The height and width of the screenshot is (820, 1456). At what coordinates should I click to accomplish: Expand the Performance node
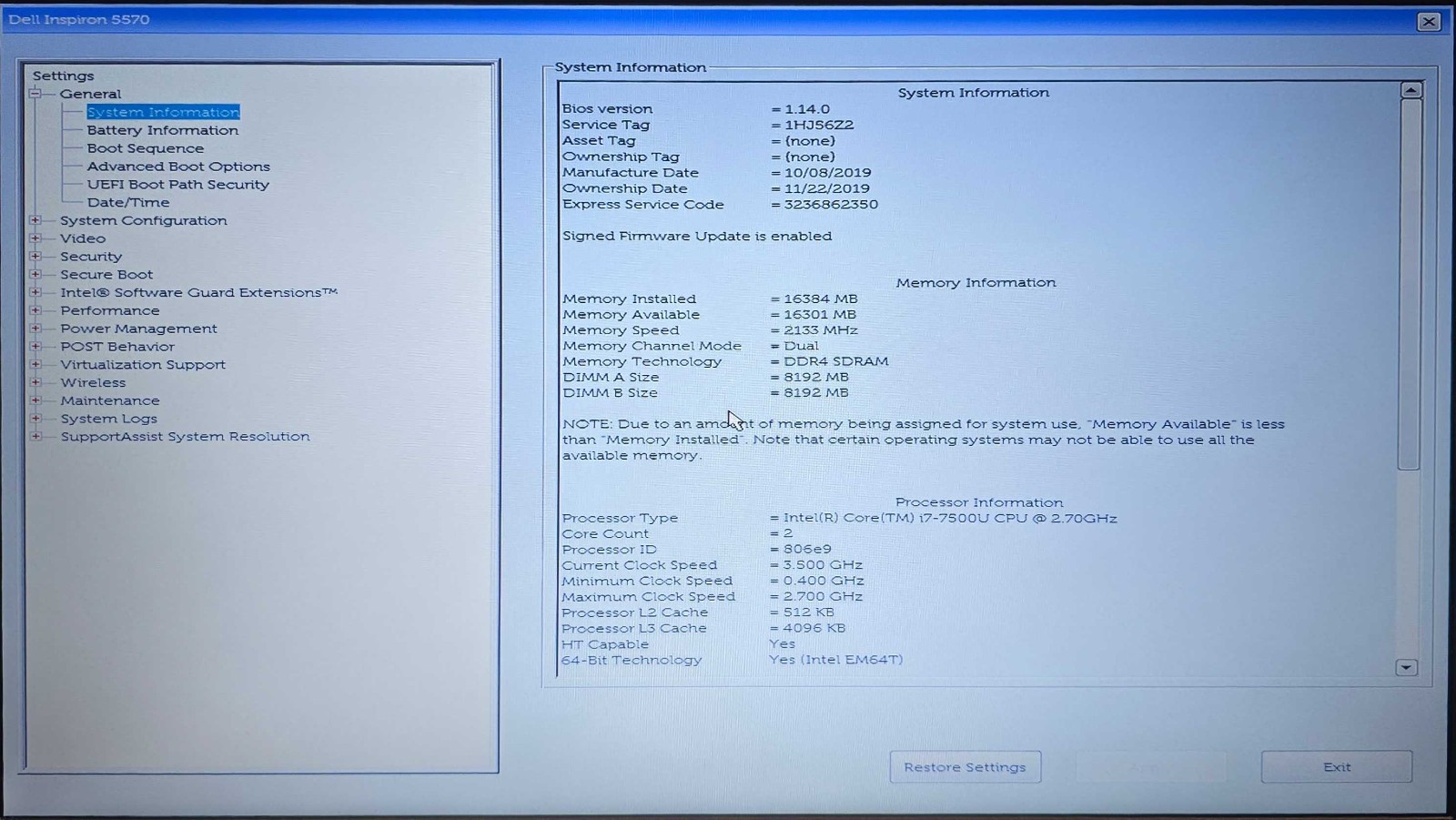[35, 309]
